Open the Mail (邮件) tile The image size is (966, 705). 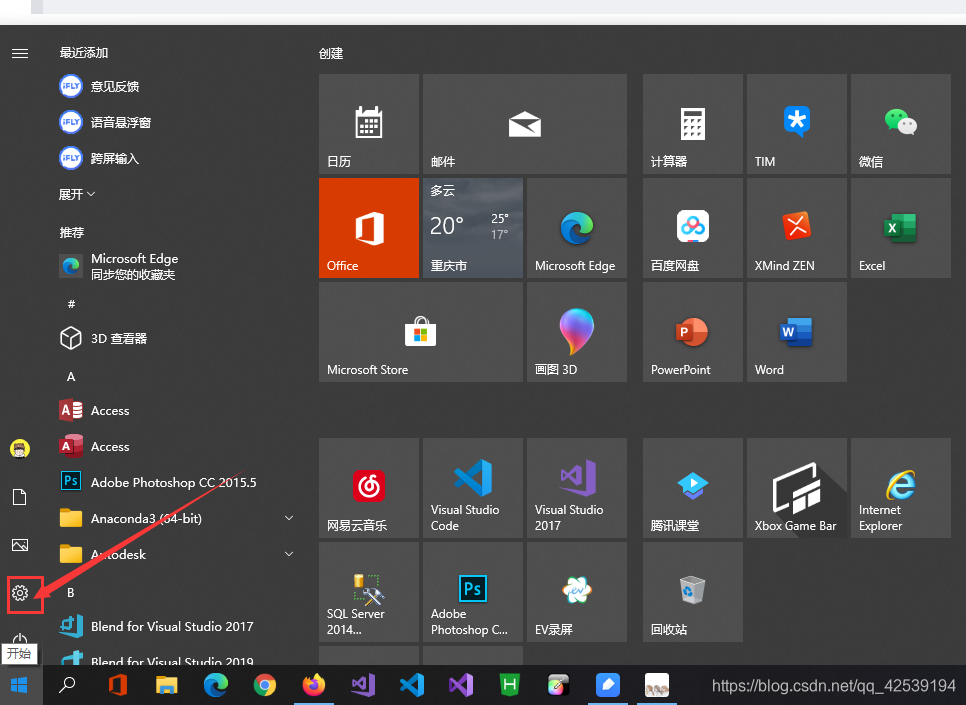point(524,124)
